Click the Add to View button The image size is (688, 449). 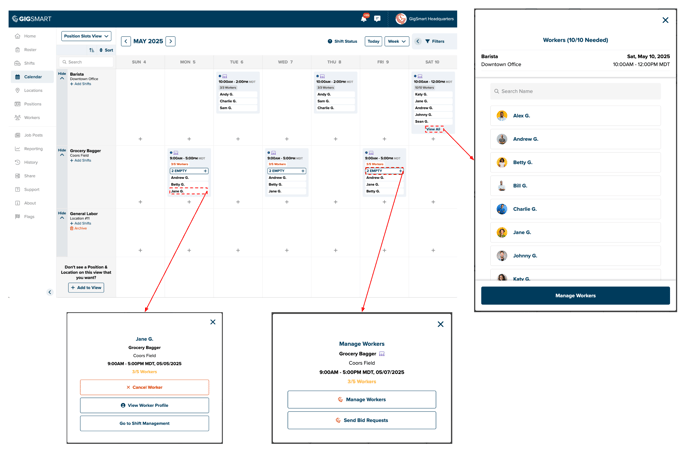click(x=86, y=287)
